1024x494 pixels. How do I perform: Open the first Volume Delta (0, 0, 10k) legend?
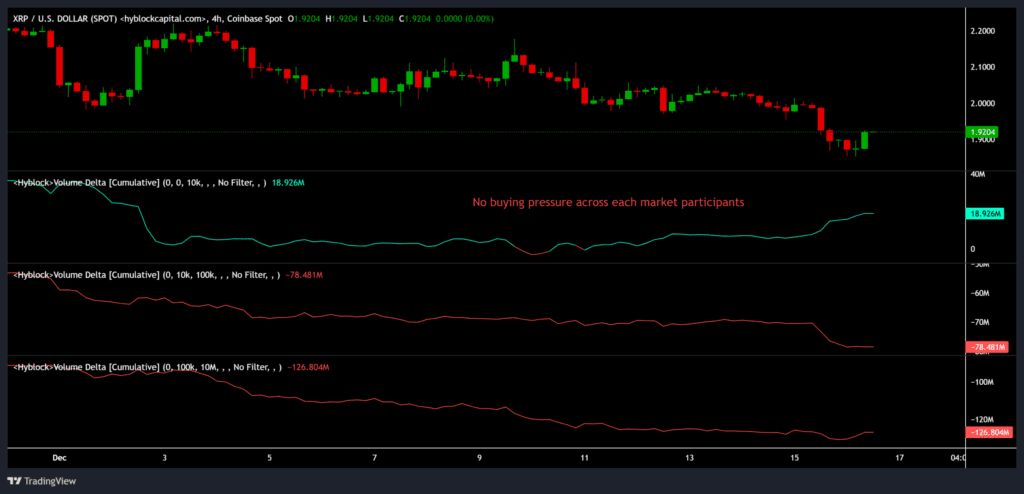(140, 183)
